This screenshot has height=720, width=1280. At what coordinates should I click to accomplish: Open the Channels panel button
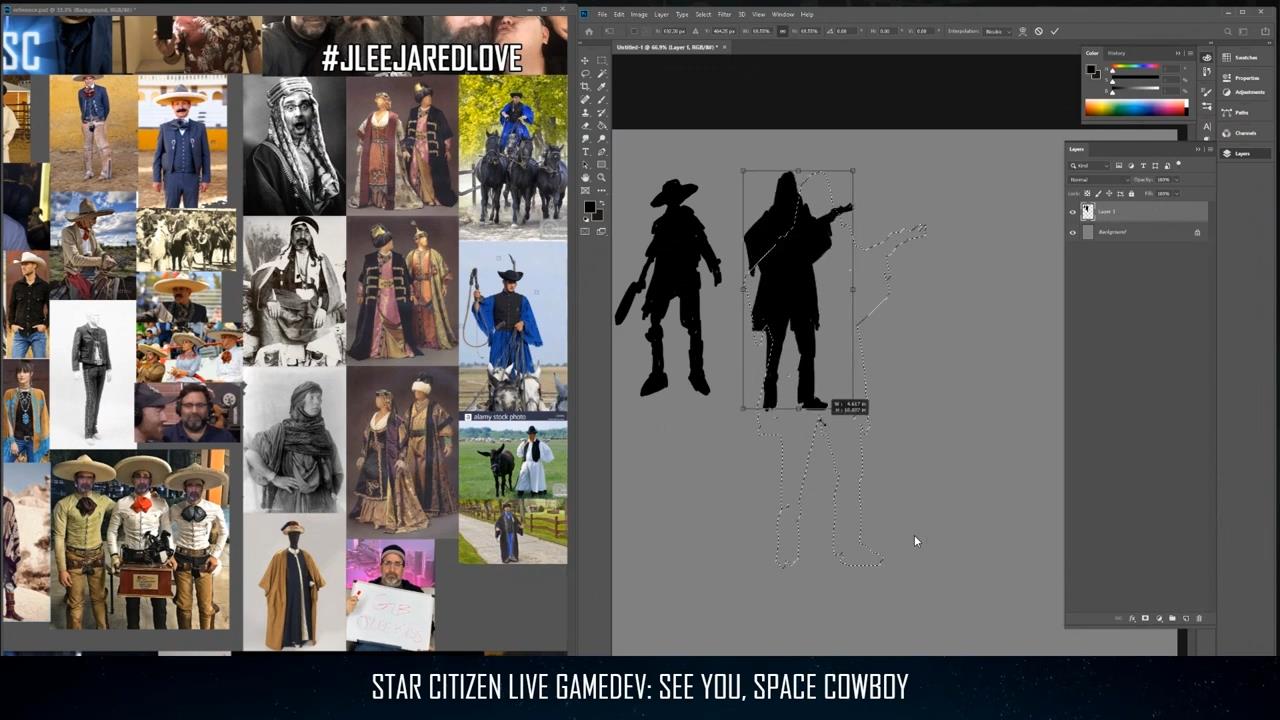point(1240,133)
